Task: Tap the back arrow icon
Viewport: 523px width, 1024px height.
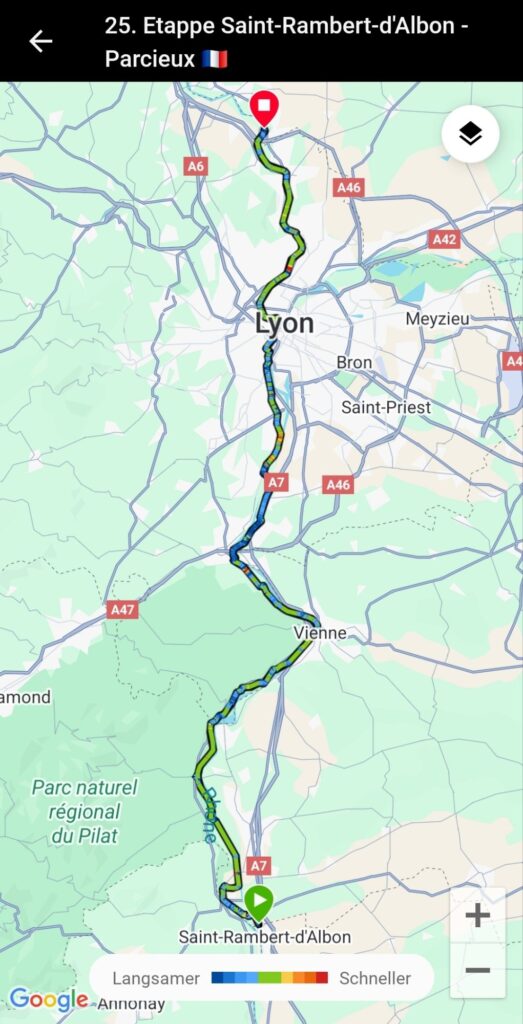Action: pos(40,41)
